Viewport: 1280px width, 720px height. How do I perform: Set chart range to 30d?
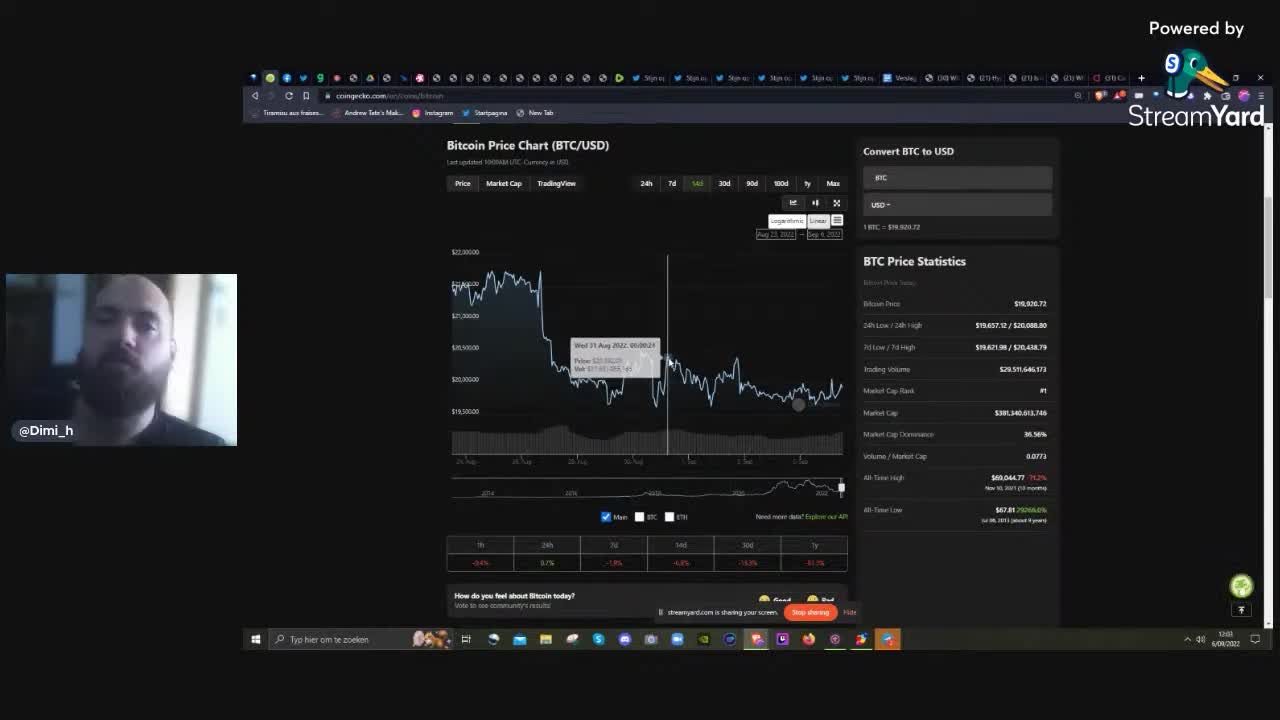(724, 184)
